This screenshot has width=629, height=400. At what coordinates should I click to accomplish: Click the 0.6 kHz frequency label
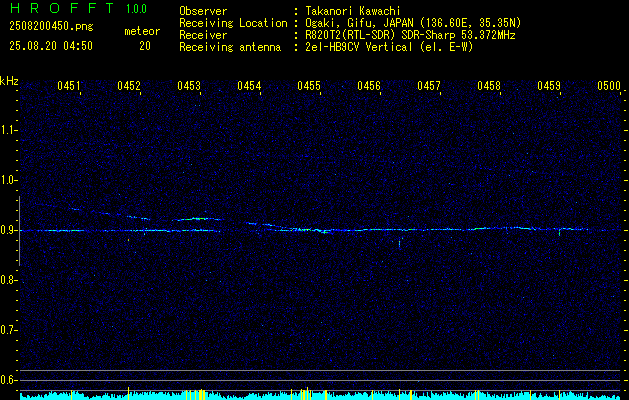(x=8, y=380)
